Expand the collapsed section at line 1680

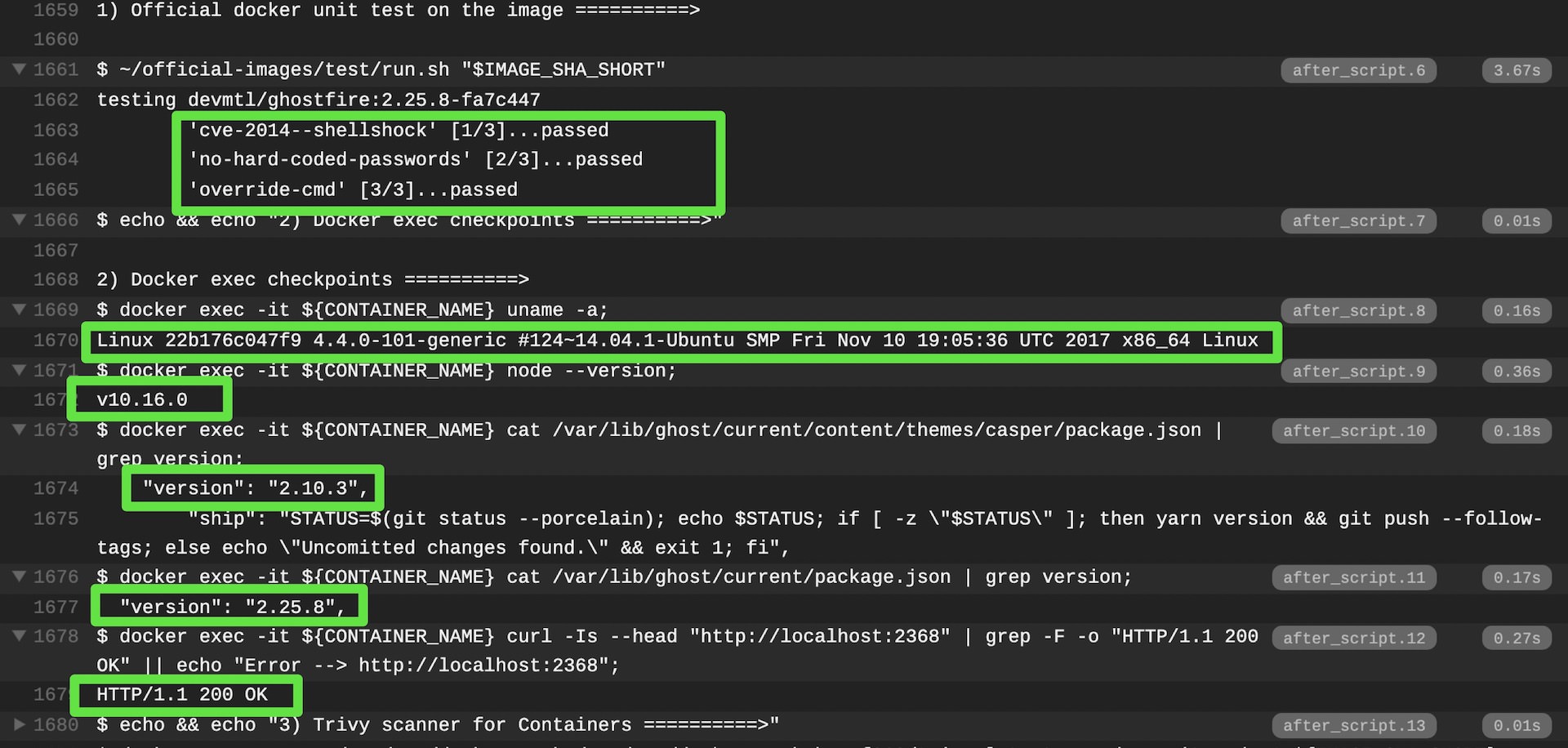[20, 724]
